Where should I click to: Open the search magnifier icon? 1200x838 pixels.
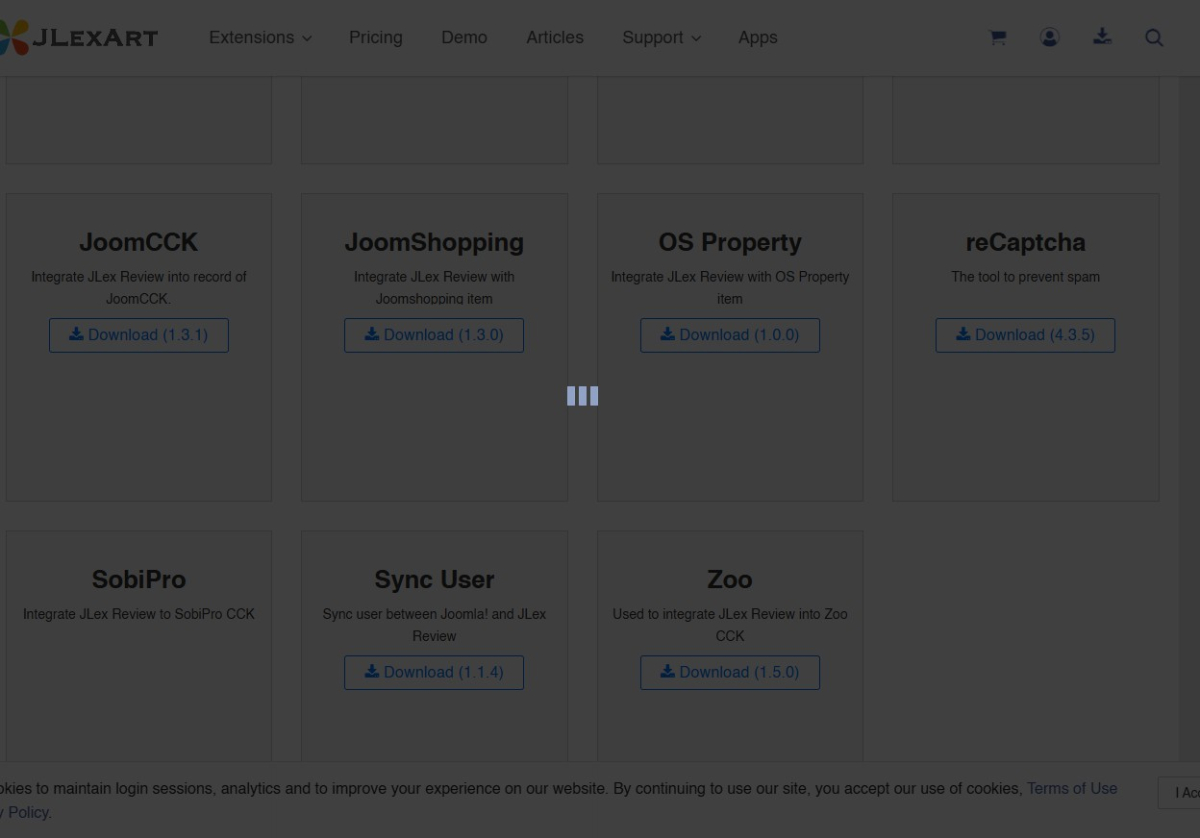1154,38
